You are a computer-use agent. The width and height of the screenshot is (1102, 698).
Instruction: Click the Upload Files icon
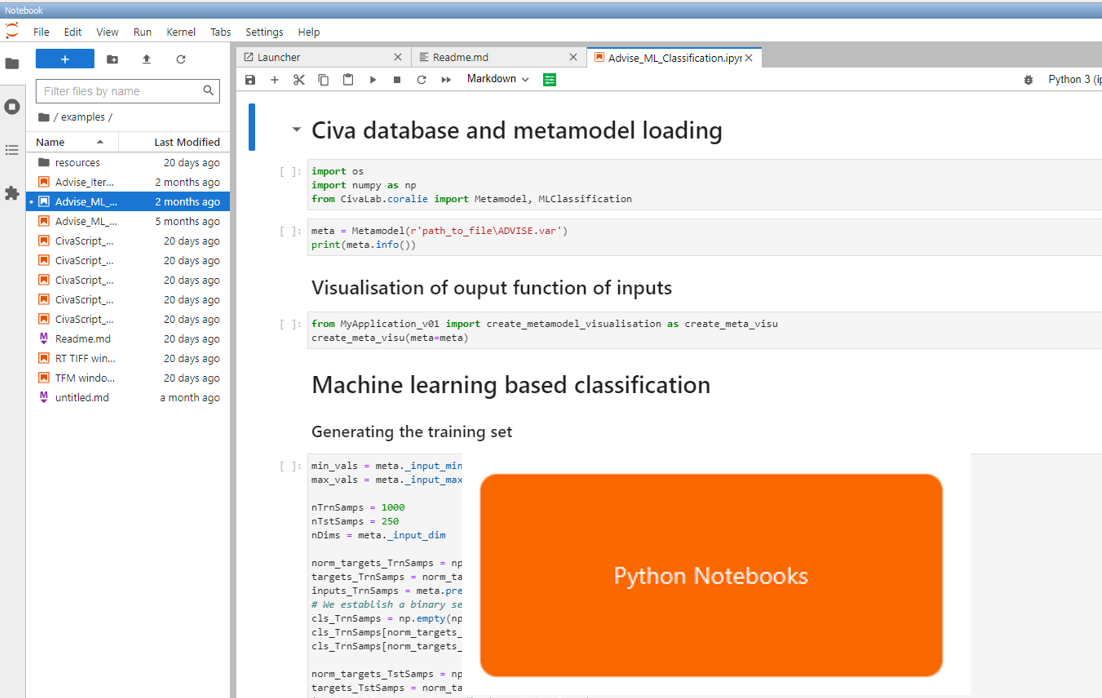pos(146,60)
